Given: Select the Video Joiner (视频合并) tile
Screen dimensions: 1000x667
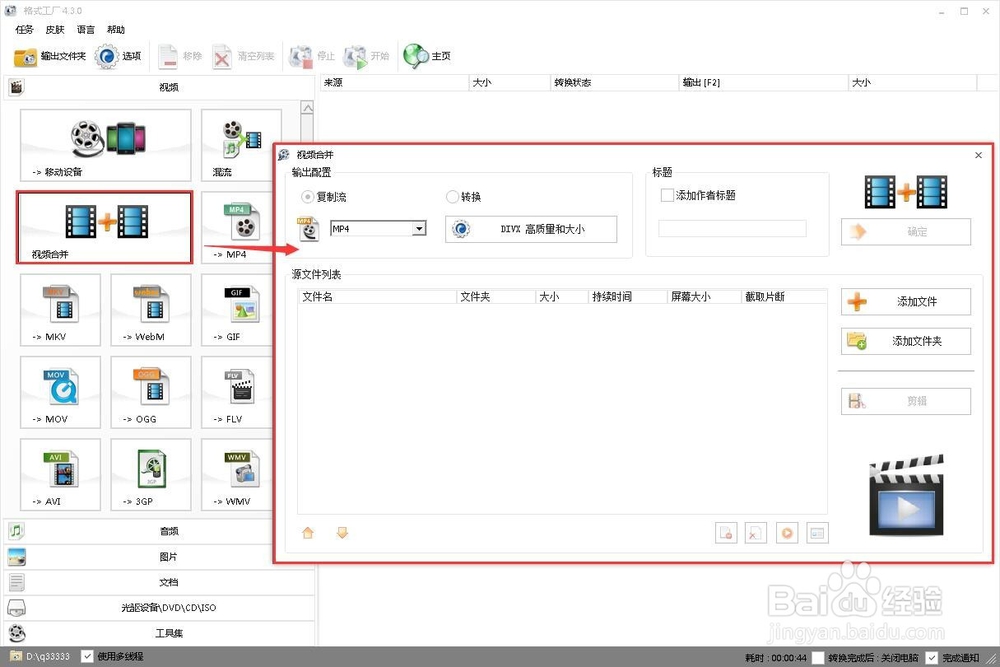Looking at the screenshot, I should point(105,228).
